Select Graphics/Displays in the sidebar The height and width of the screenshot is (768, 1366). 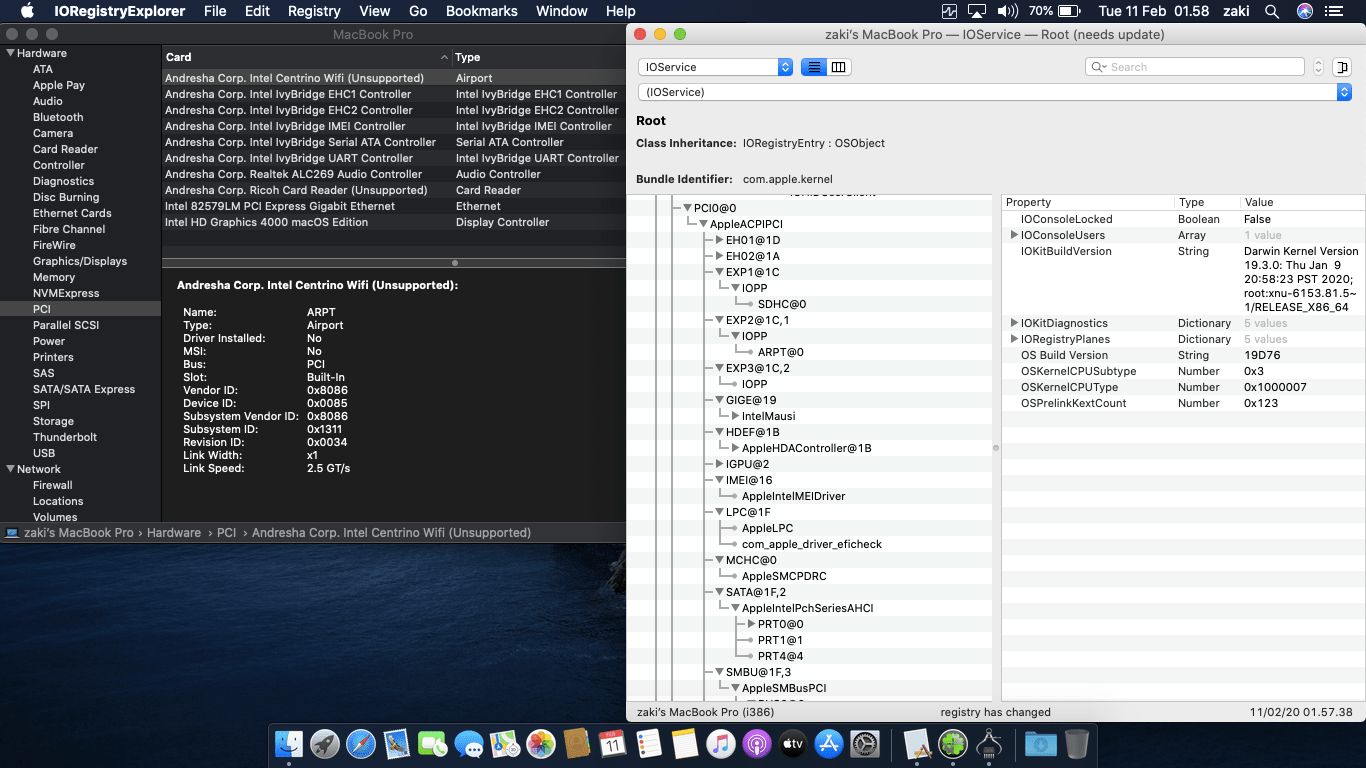[80, 261]
